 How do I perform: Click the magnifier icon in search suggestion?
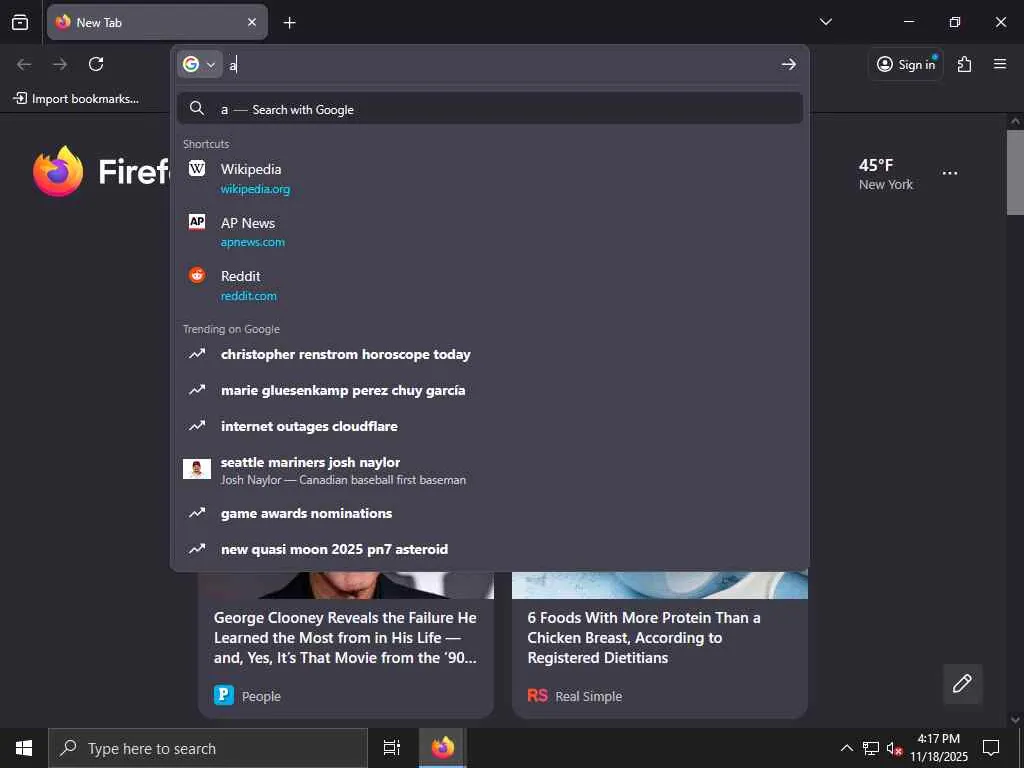pyautogui.click(x=197, y=108)
